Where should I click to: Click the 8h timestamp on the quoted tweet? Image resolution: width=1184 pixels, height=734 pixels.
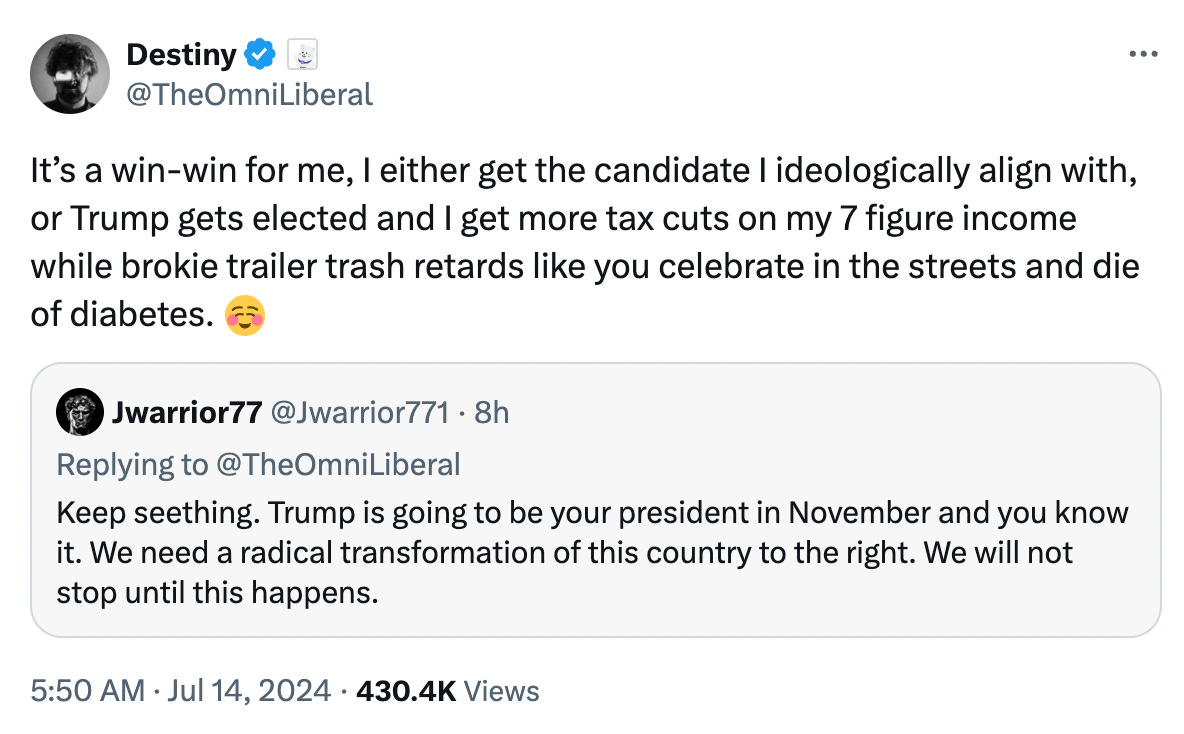point(491,412)
